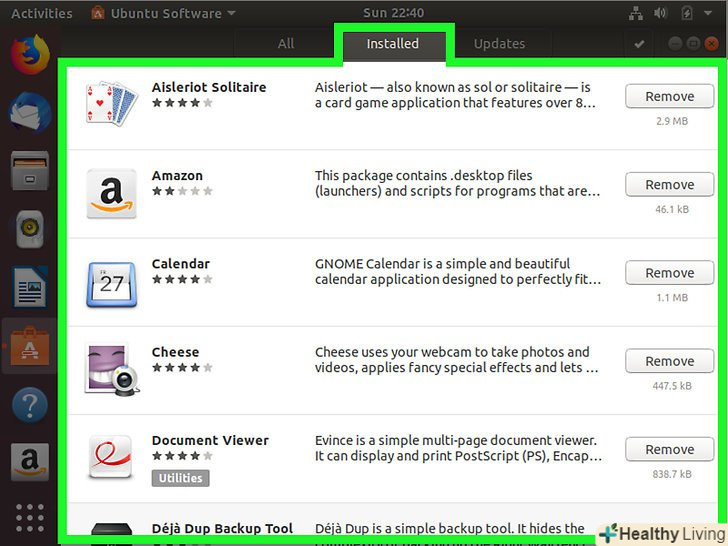This screenshot has width=728, height=546.
Task: Click the Calendar app icon
Action: click(x=111, y=284)
